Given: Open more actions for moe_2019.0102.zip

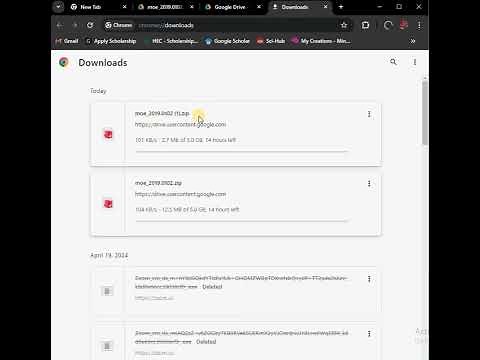Looking at the screenshot, I should click(x=369, y=184).
